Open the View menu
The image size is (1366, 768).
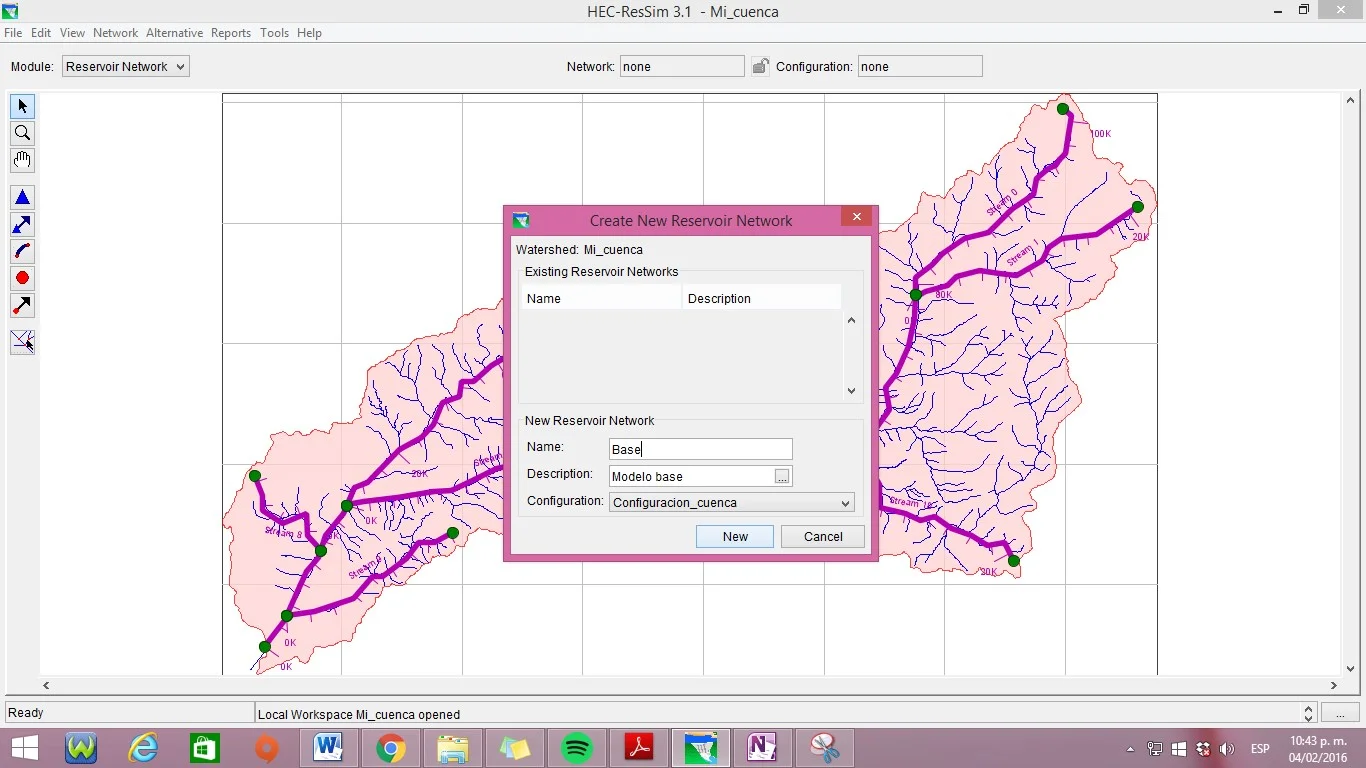click(x=72, y=33)
